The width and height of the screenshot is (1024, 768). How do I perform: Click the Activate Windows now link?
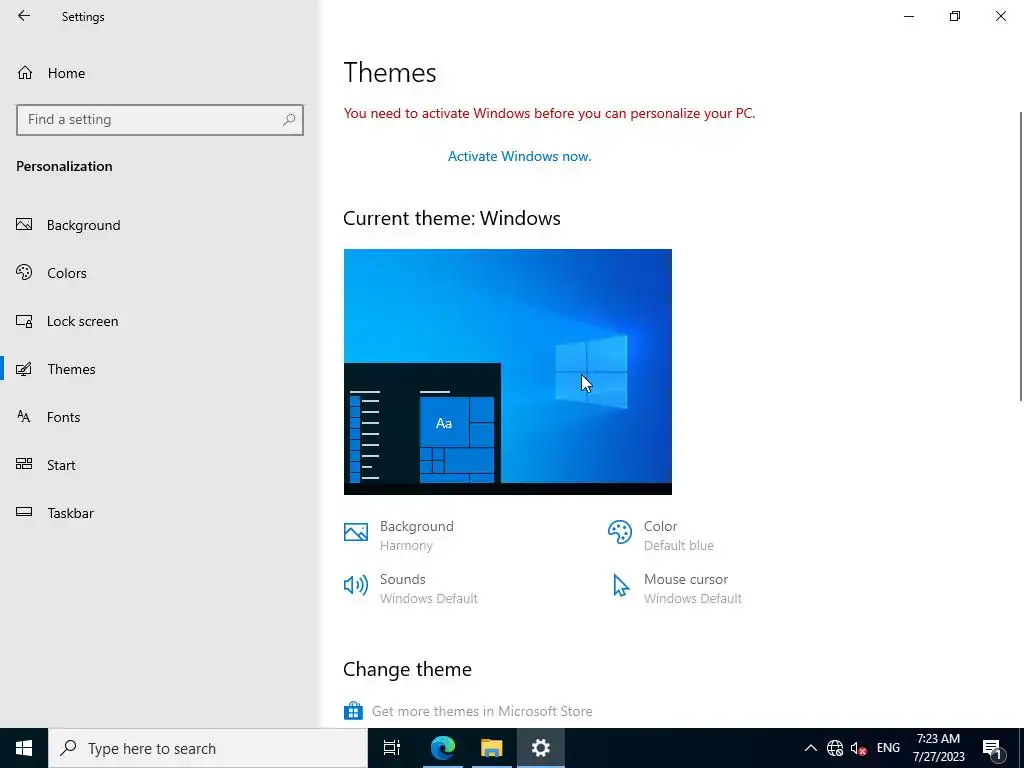(x=519, y=156)
